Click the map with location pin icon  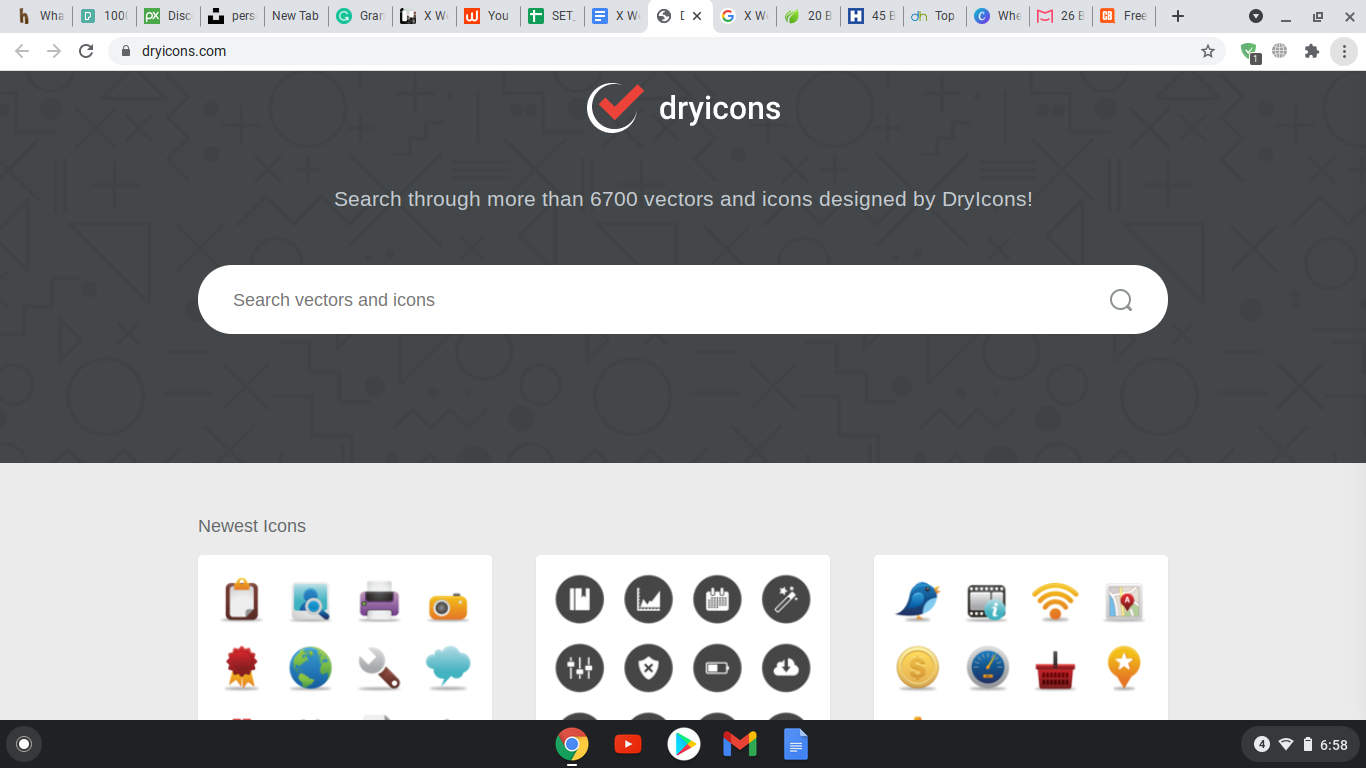[1124, 602]
